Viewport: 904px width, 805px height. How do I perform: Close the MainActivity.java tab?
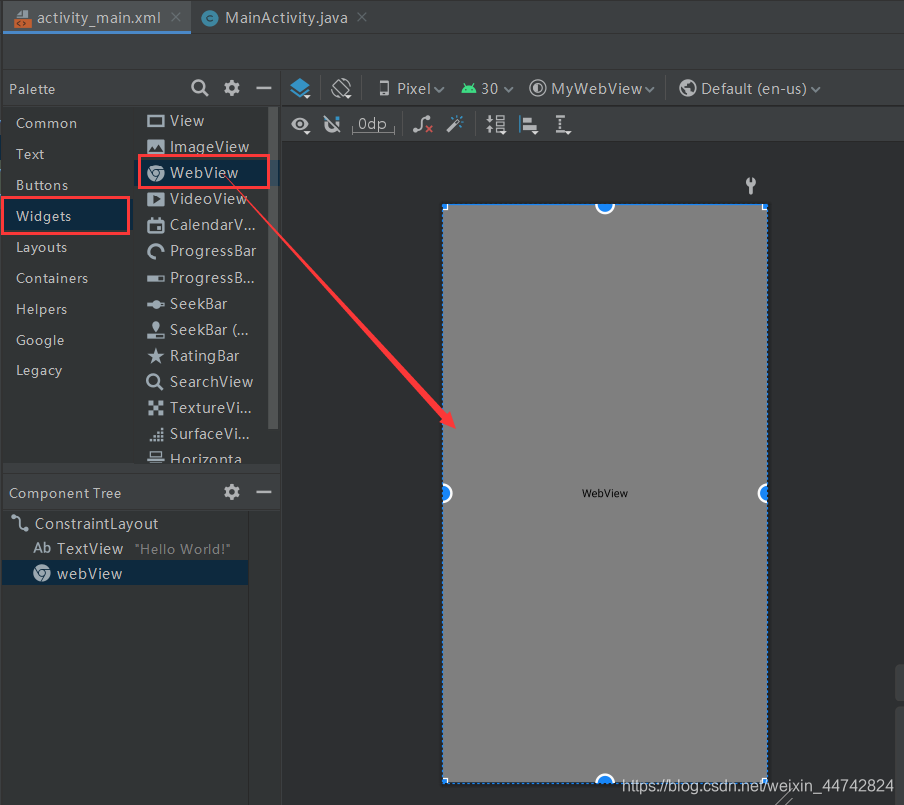(362, 17)
